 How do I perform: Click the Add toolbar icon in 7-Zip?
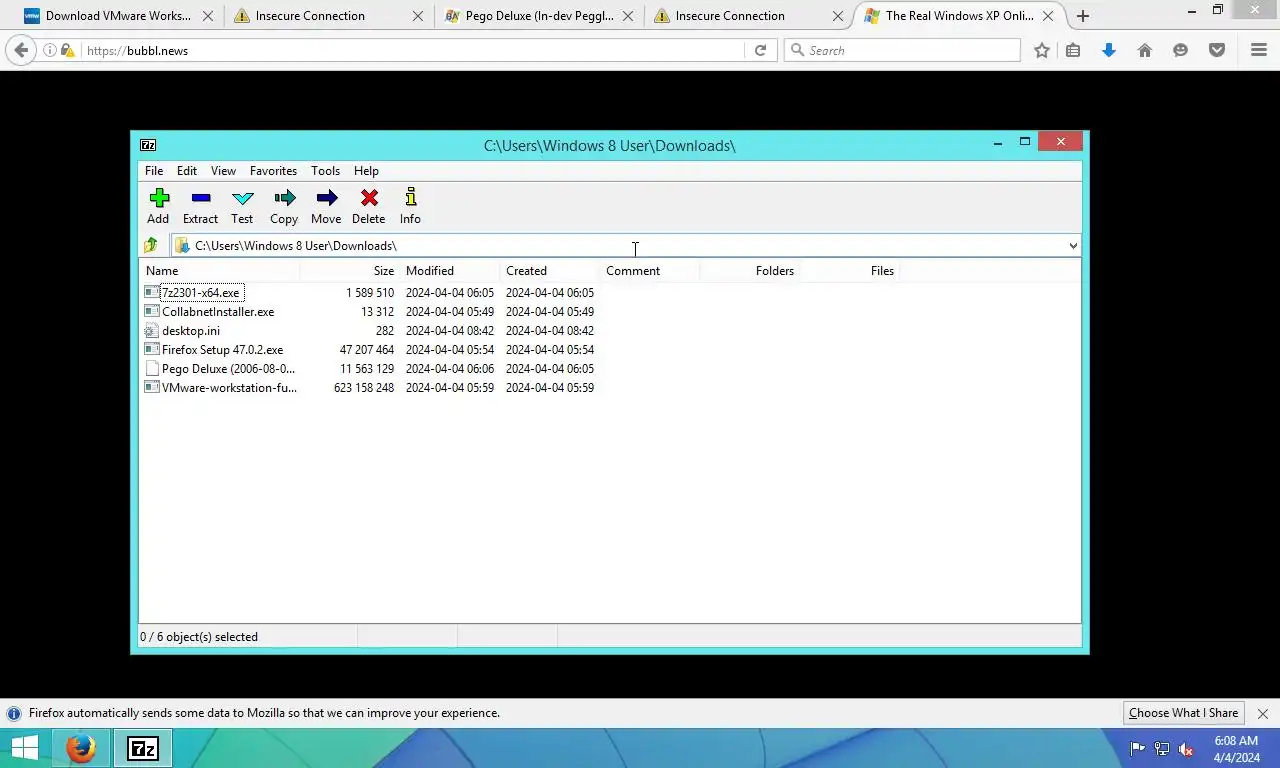coord(159,198)
